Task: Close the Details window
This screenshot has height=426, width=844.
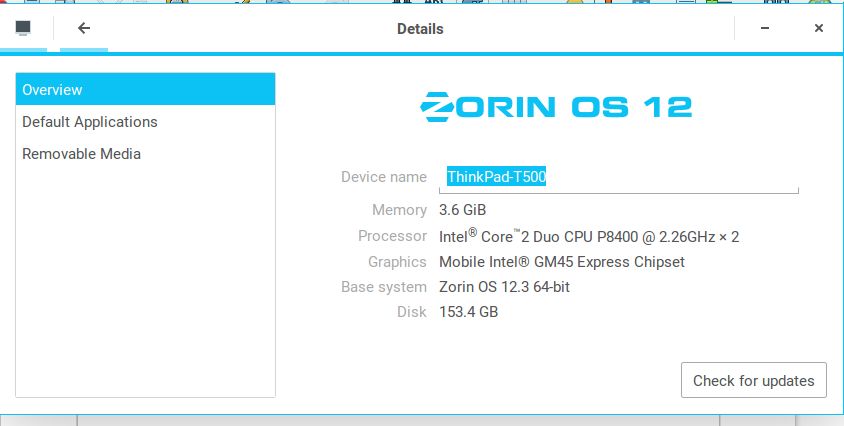Action: 818,28
